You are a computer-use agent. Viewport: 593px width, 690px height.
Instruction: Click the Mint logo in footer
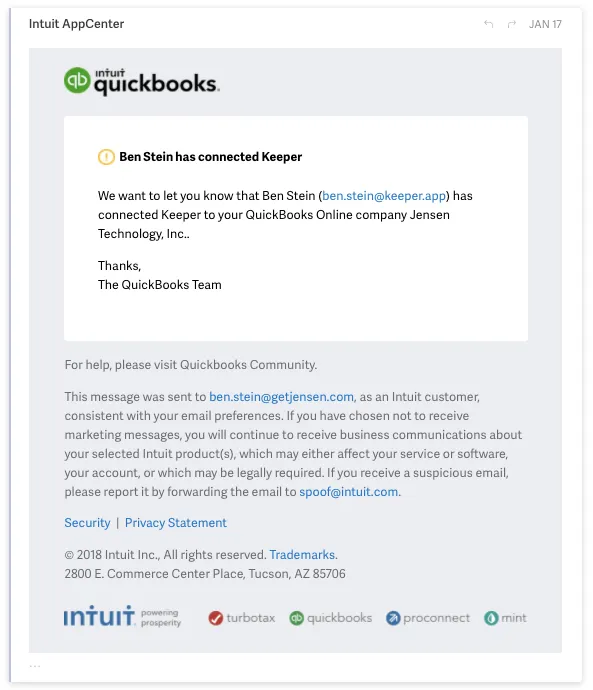click(x=505, y=618)
